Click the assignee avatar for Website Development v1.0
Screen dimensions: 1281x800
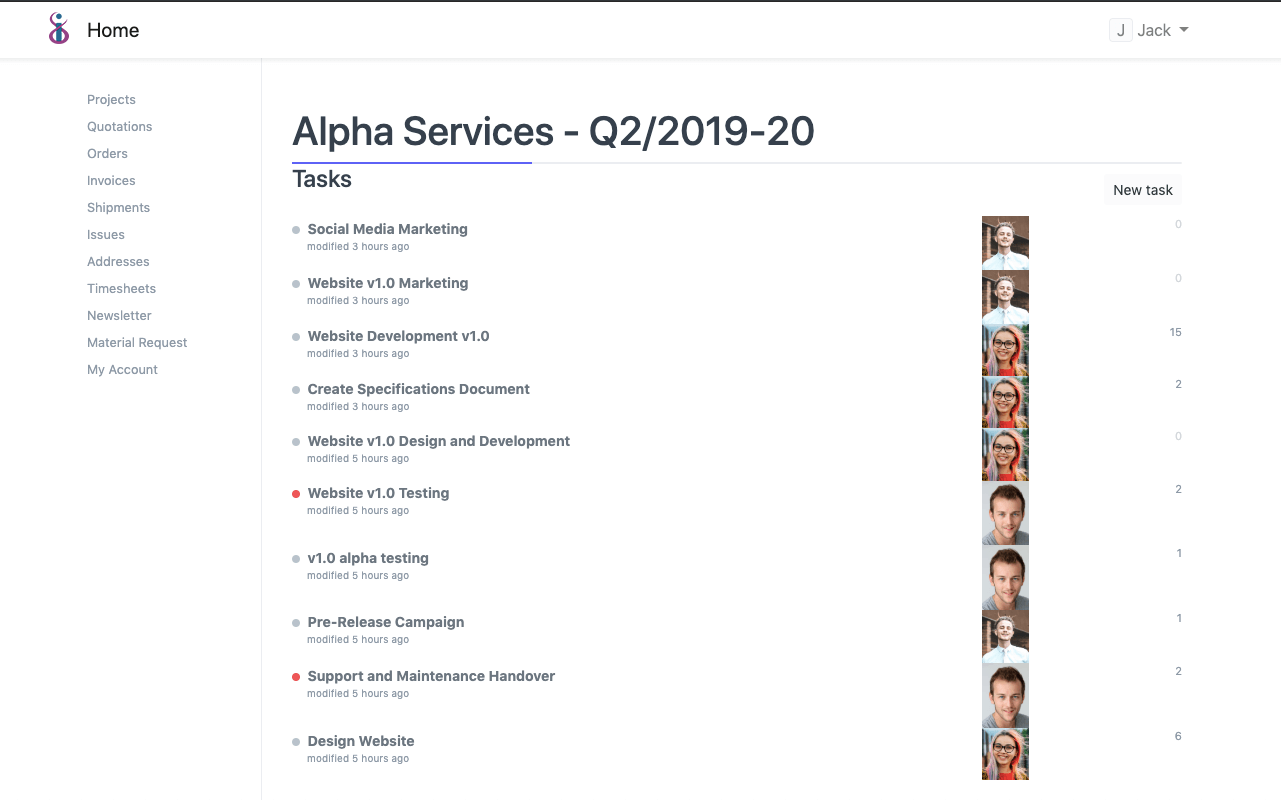pyautogui.click(x=1005, y=347)
